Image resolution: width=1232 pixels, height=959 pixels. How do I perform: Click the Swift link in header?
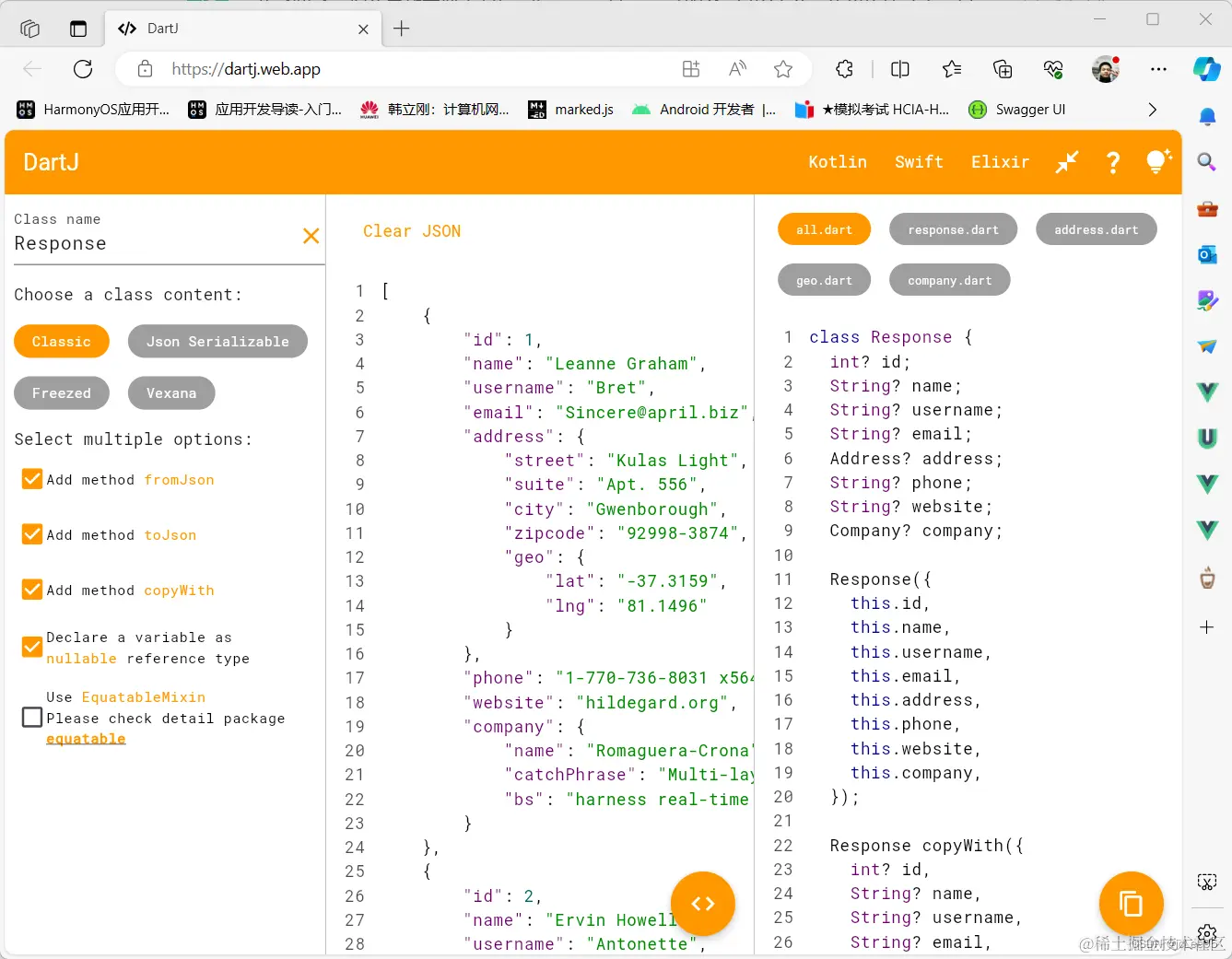point(919,162)
